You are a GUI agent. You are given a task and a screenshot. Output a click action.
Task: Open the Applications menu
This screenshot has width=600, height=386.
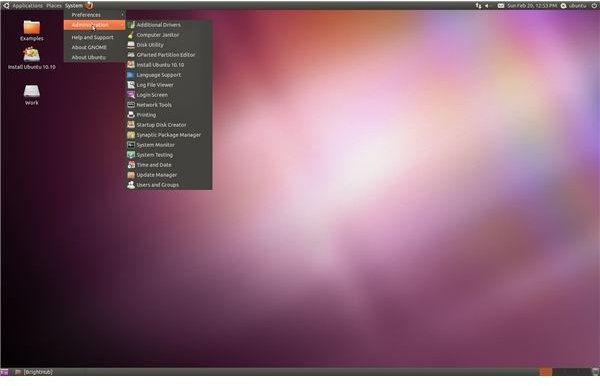28,6
